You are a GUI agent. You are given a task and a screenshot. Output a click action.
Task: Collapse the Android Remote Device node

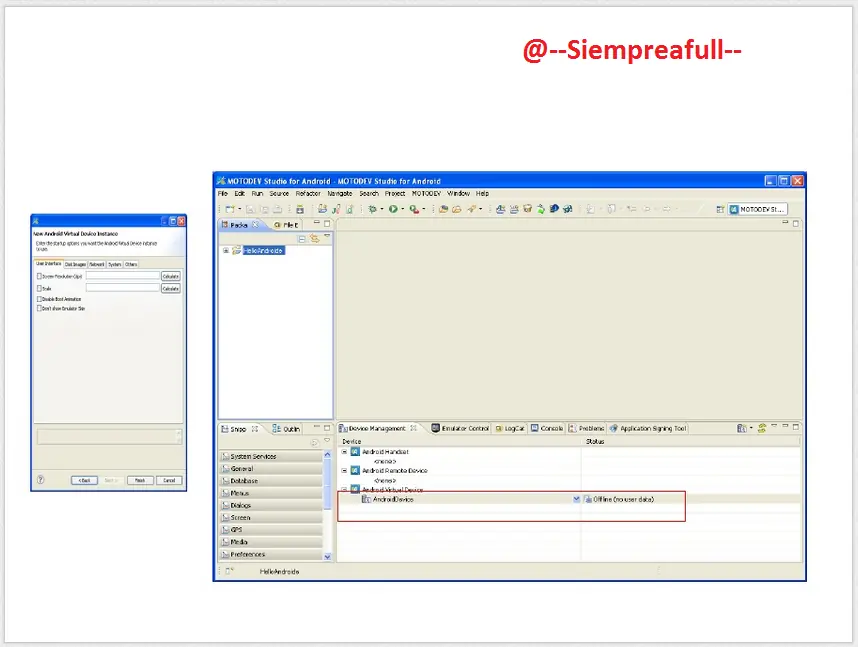point(344,471)
